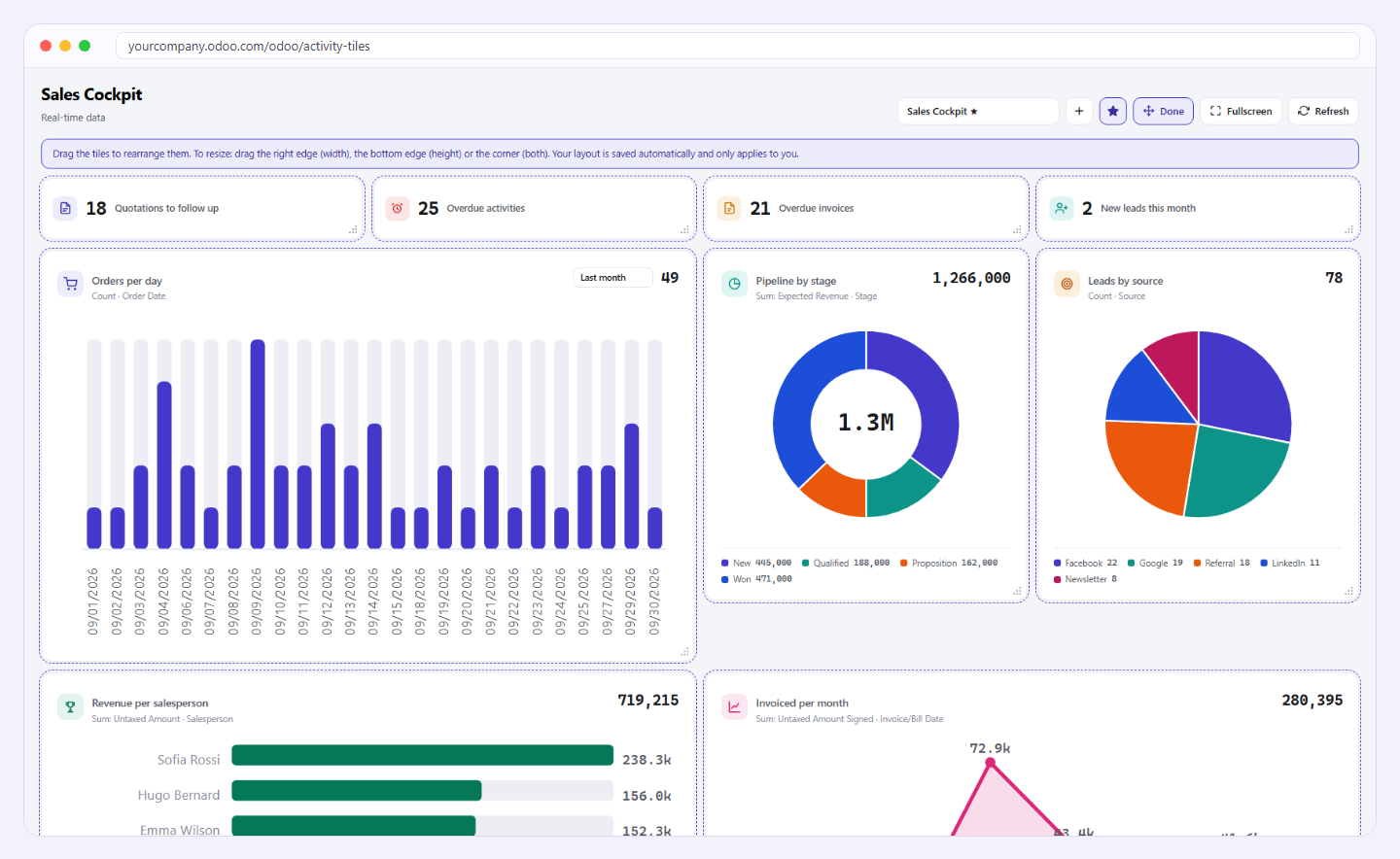Viewport: 1400px width, 859px height.
Task: Click the Won legend entry in Pipeline
Action: coord(756,579)
